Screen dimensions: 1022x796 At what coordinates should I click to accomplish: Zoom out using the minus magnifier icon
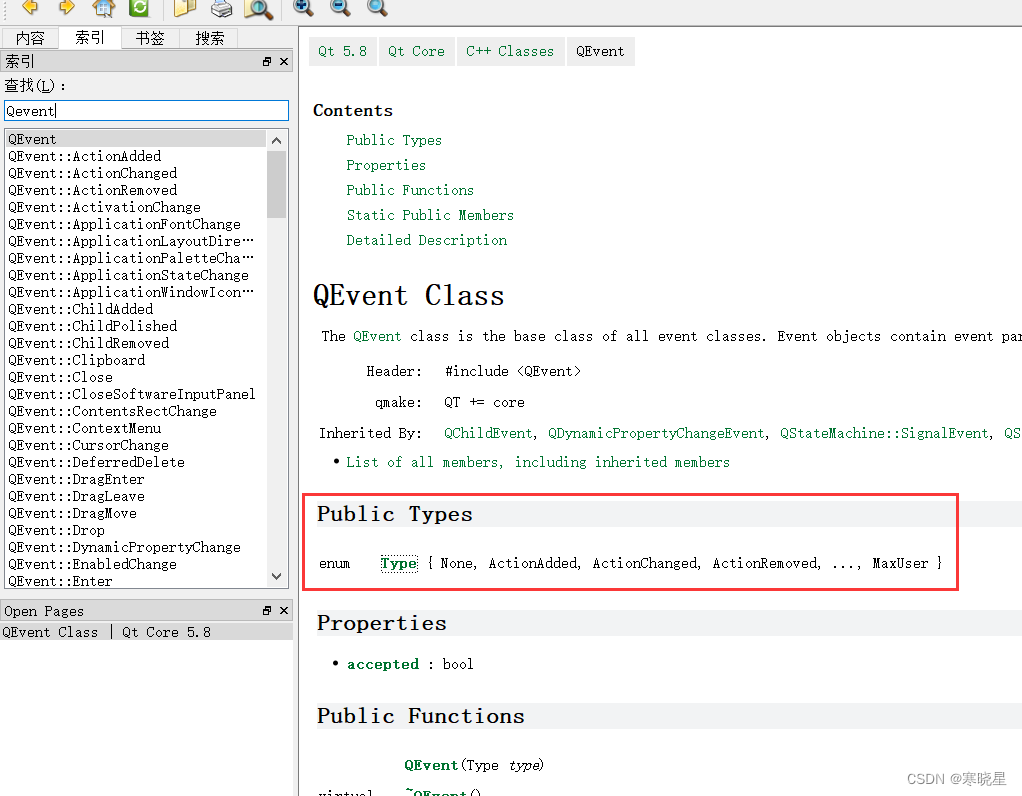pyautogui.click(x=340, y=7)
